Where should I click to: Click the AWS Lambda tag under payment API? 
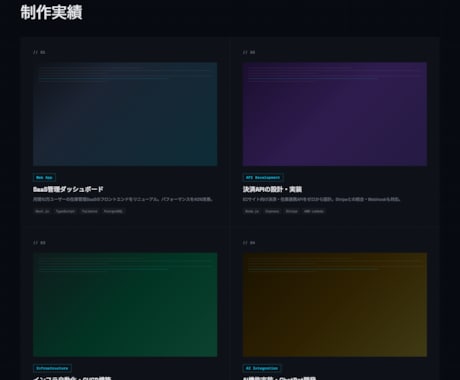(x=314, y=211)
